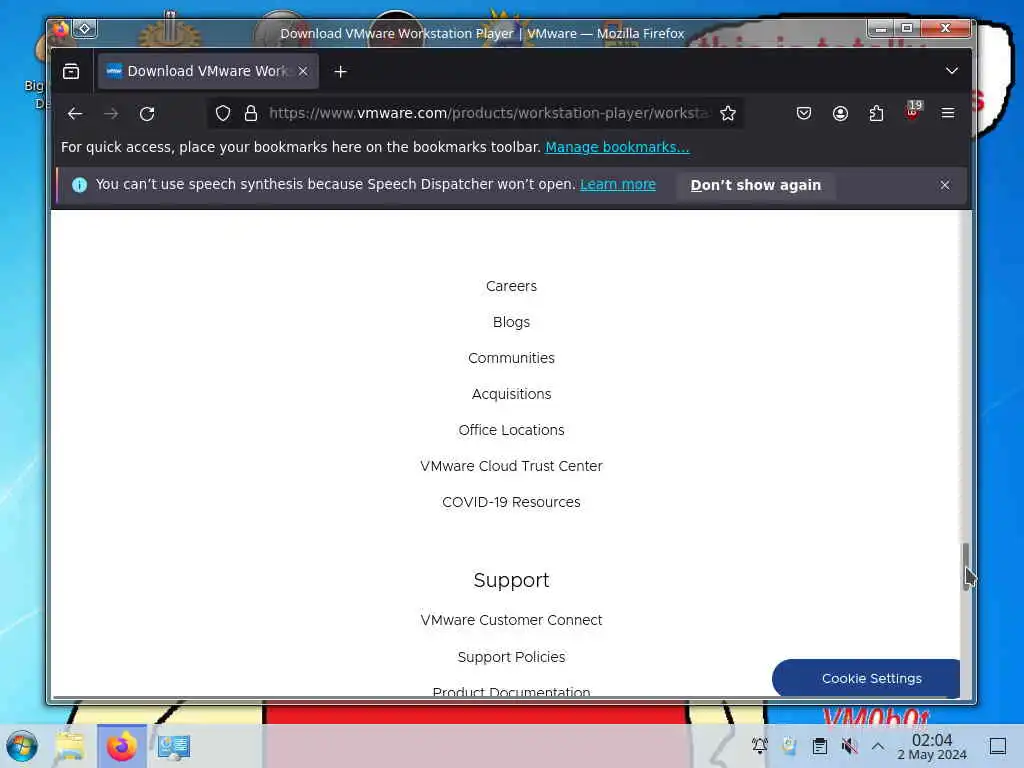Open the Firefox hamburger menu
Screen dimensions: 1024x768
coord(948,114)
